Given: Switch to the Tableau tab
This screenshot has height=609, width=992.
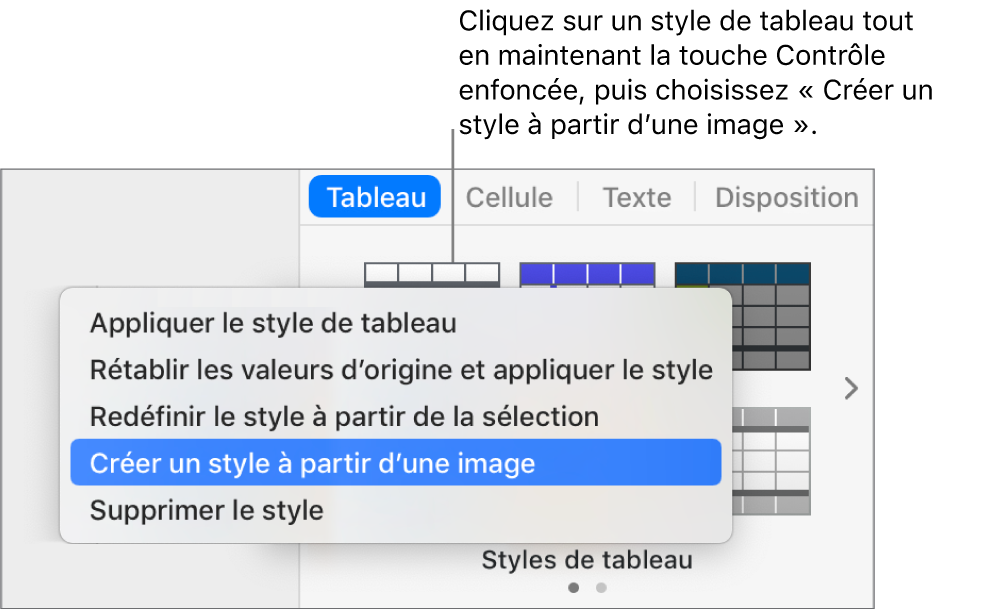Looking at the screenshot, I should tap(376, 198).
